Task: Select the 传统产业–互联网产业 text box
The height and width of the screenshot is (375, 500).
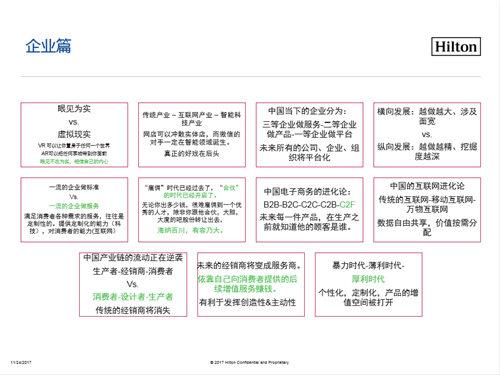Action: pos(192,135)
